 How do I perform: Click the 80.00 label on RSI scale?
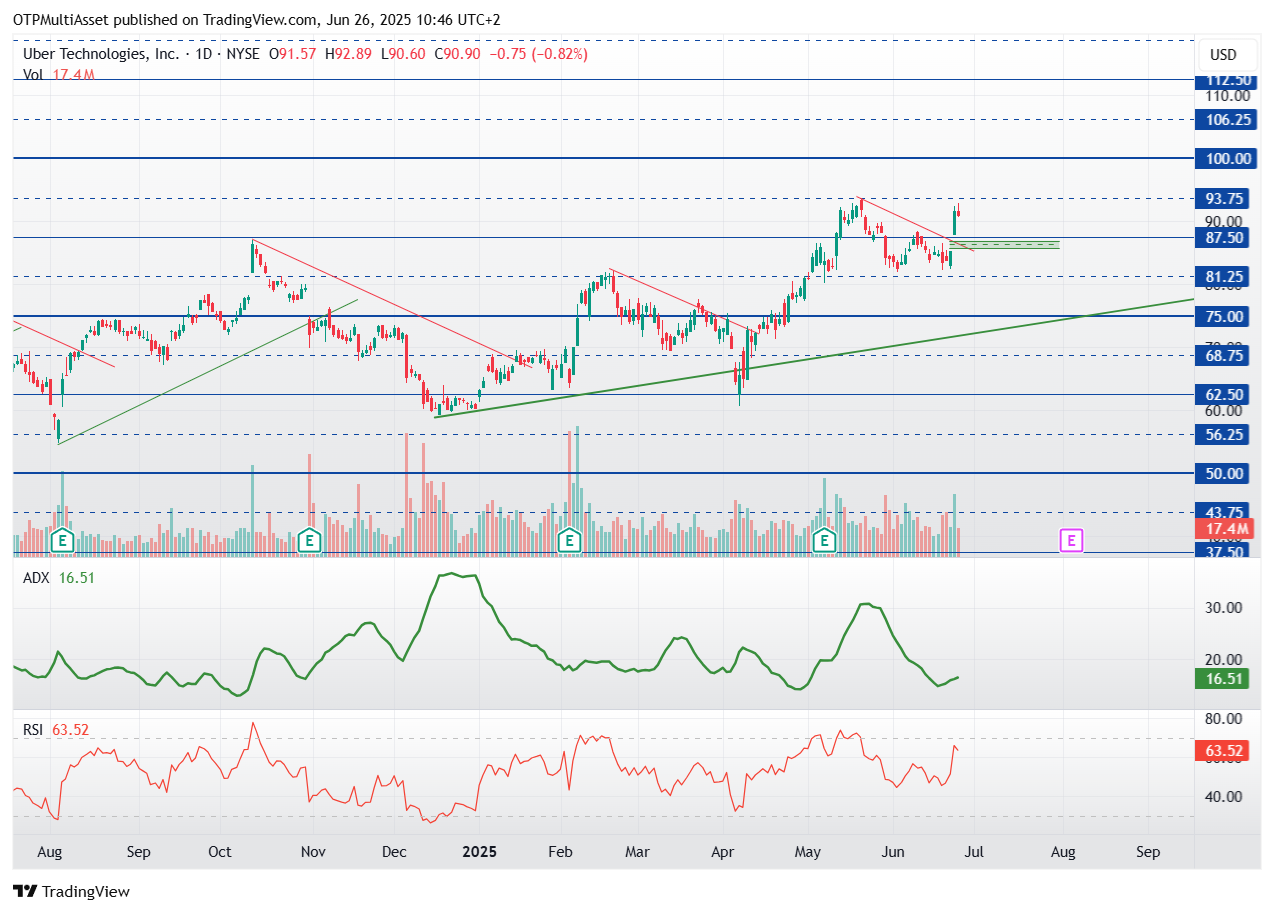click(1225, 719)
